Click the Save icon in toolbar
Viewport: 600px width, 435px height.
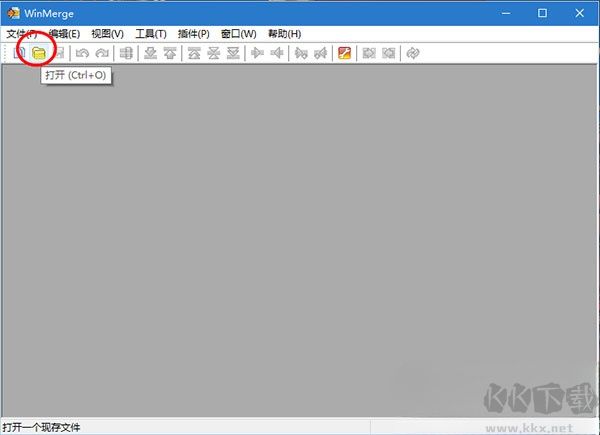pos(59,53)
